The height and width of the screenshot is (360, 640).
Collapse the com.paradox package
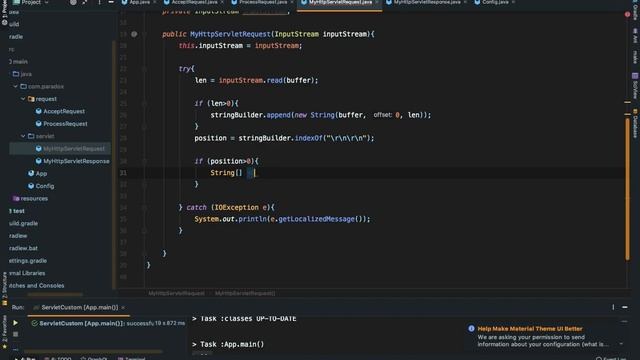(x=16, y=87)
